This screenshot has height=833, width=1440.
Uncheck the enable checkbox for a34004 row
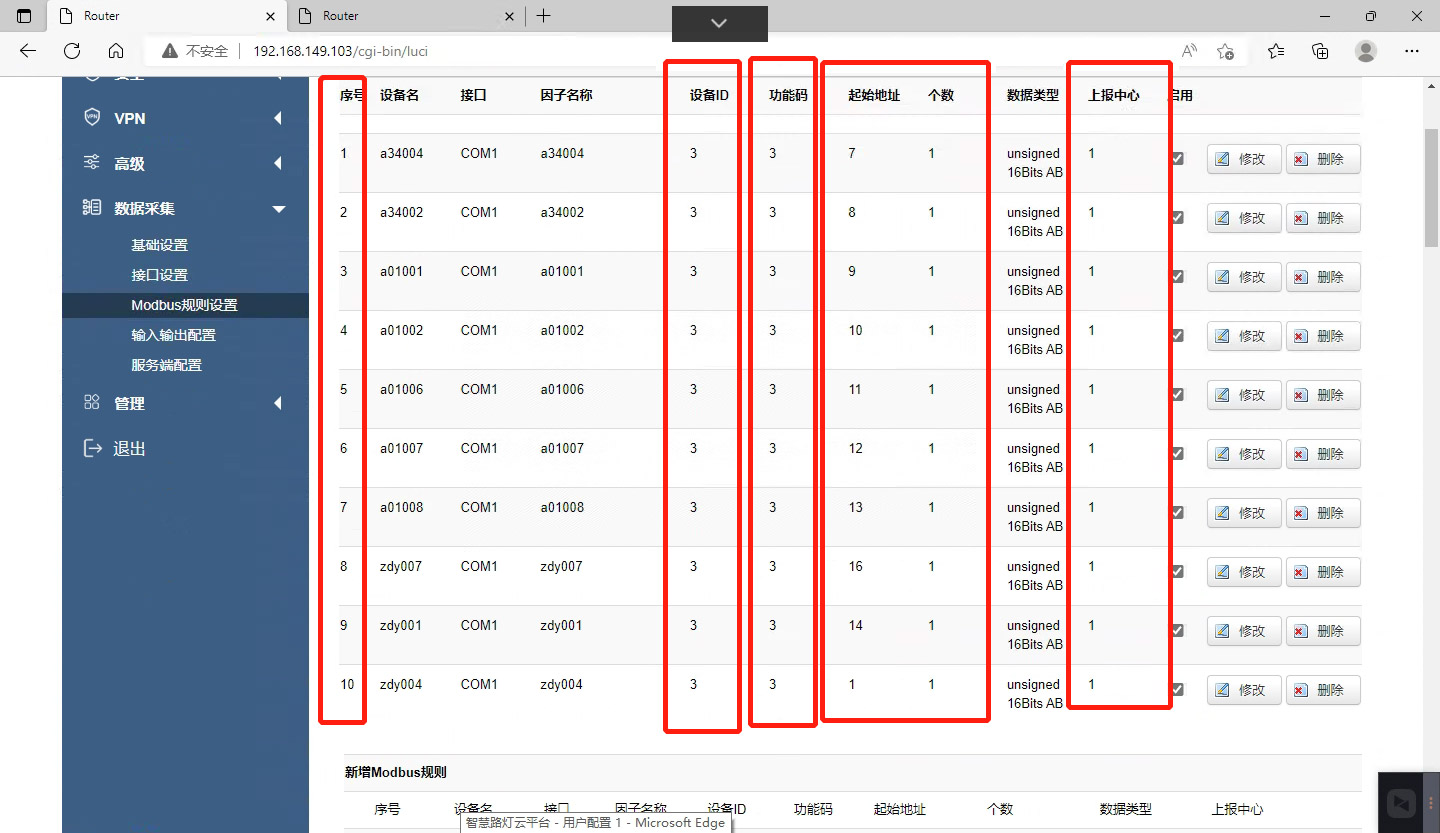coord(1177,158)
